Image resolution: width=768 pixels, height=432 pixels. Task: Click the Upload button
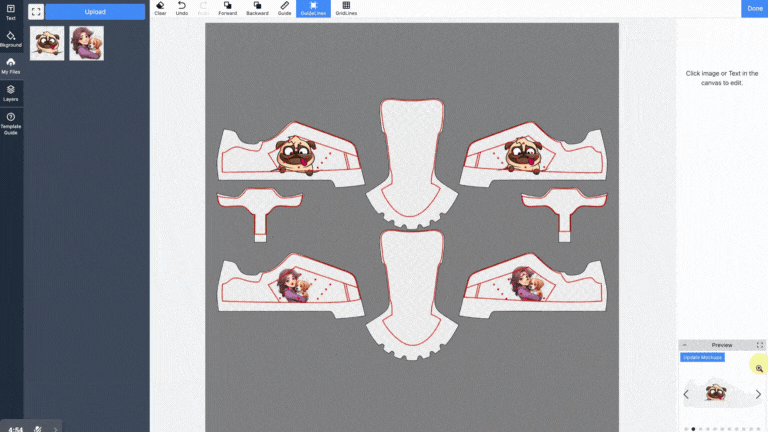(95, 12)
